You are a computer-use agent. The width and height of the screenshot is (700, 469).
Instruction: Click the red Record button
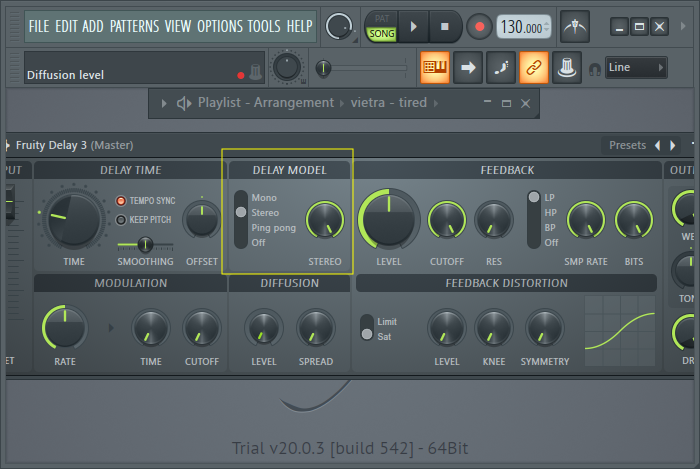click(478, 26)
